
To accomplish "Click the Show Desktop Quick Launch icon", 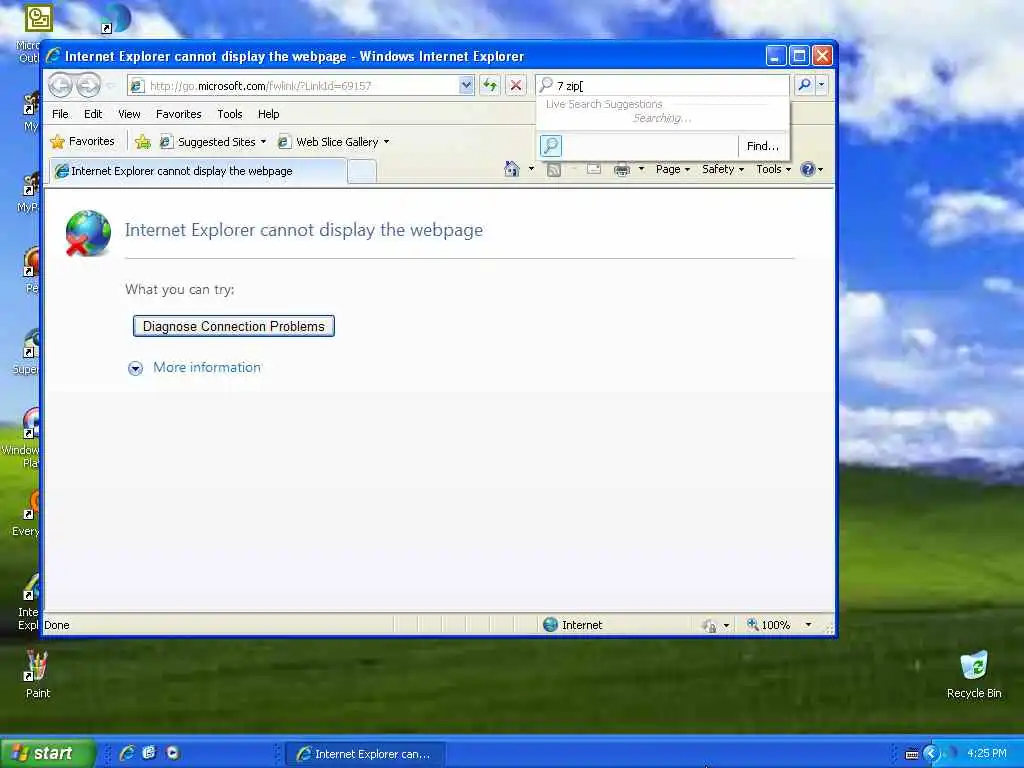I will tap(149, 753).
